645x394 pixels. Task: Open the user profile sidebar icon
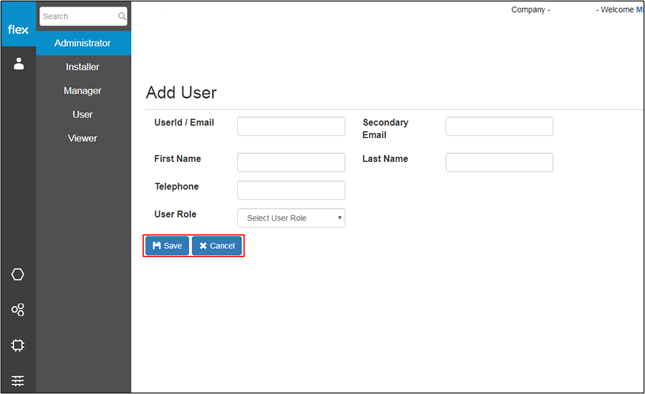19,64
